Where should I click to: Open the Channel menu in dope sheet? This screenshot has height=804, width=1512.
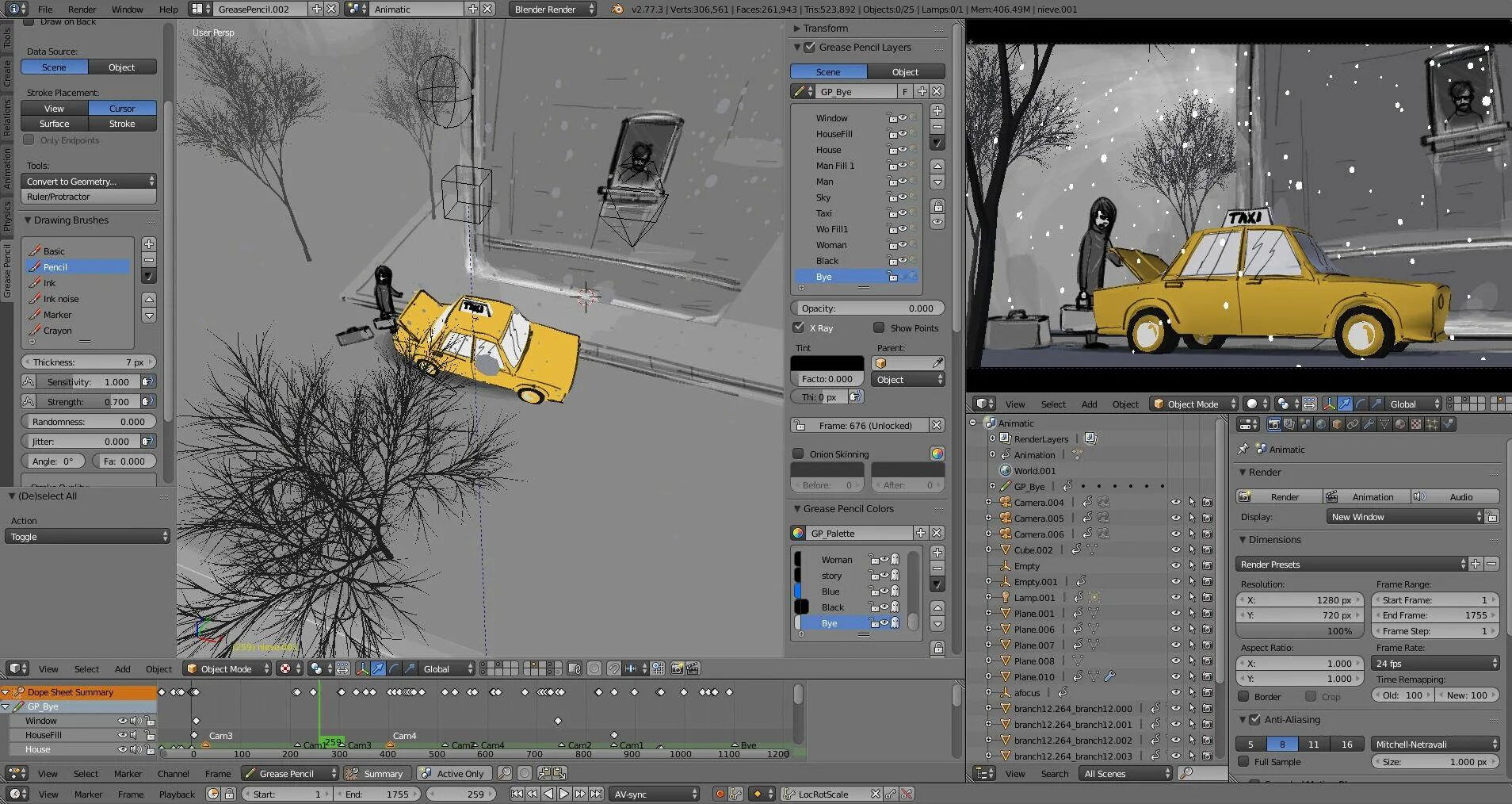point(173,773)
